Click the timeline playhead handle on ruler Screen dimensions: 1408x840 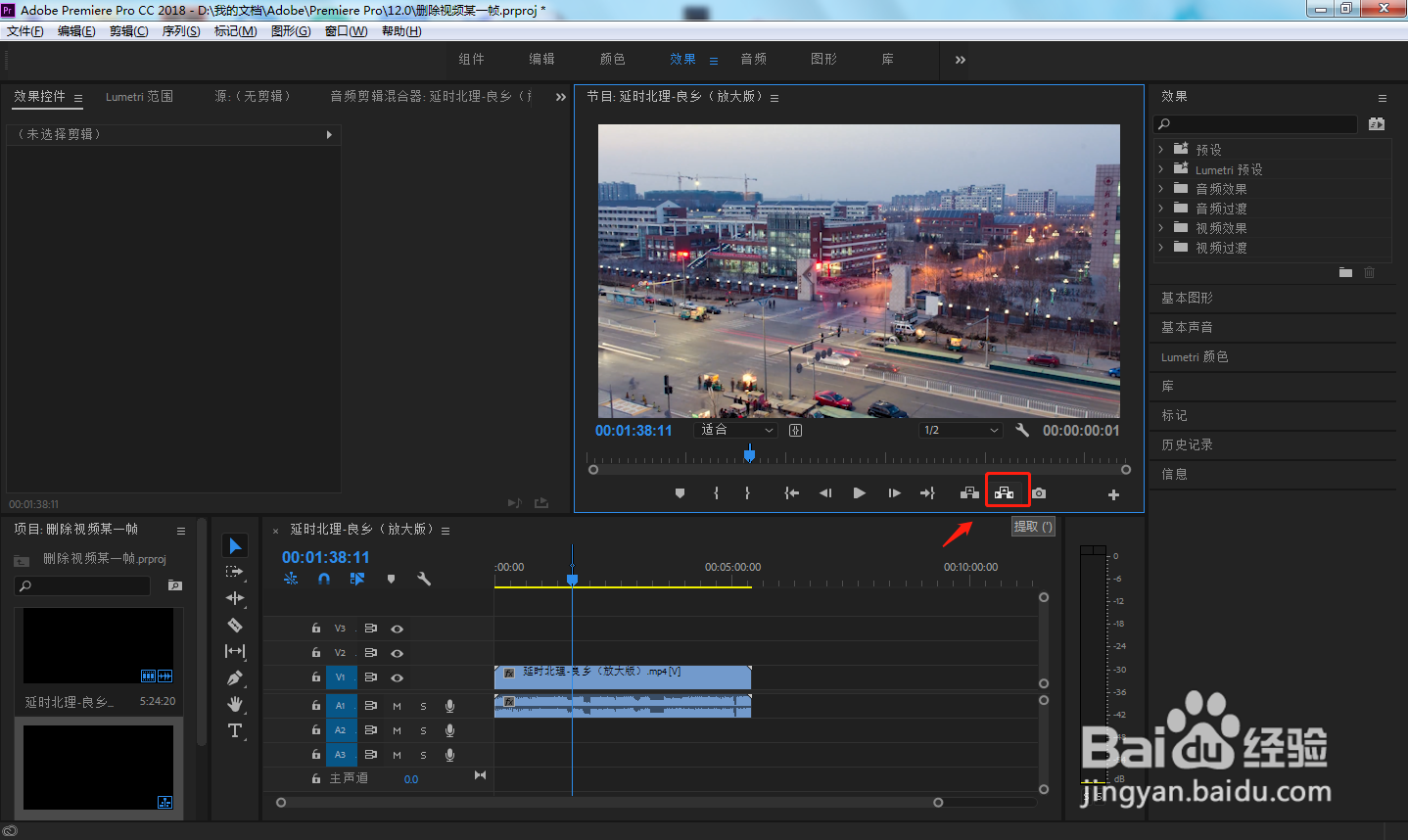(573, 579)
